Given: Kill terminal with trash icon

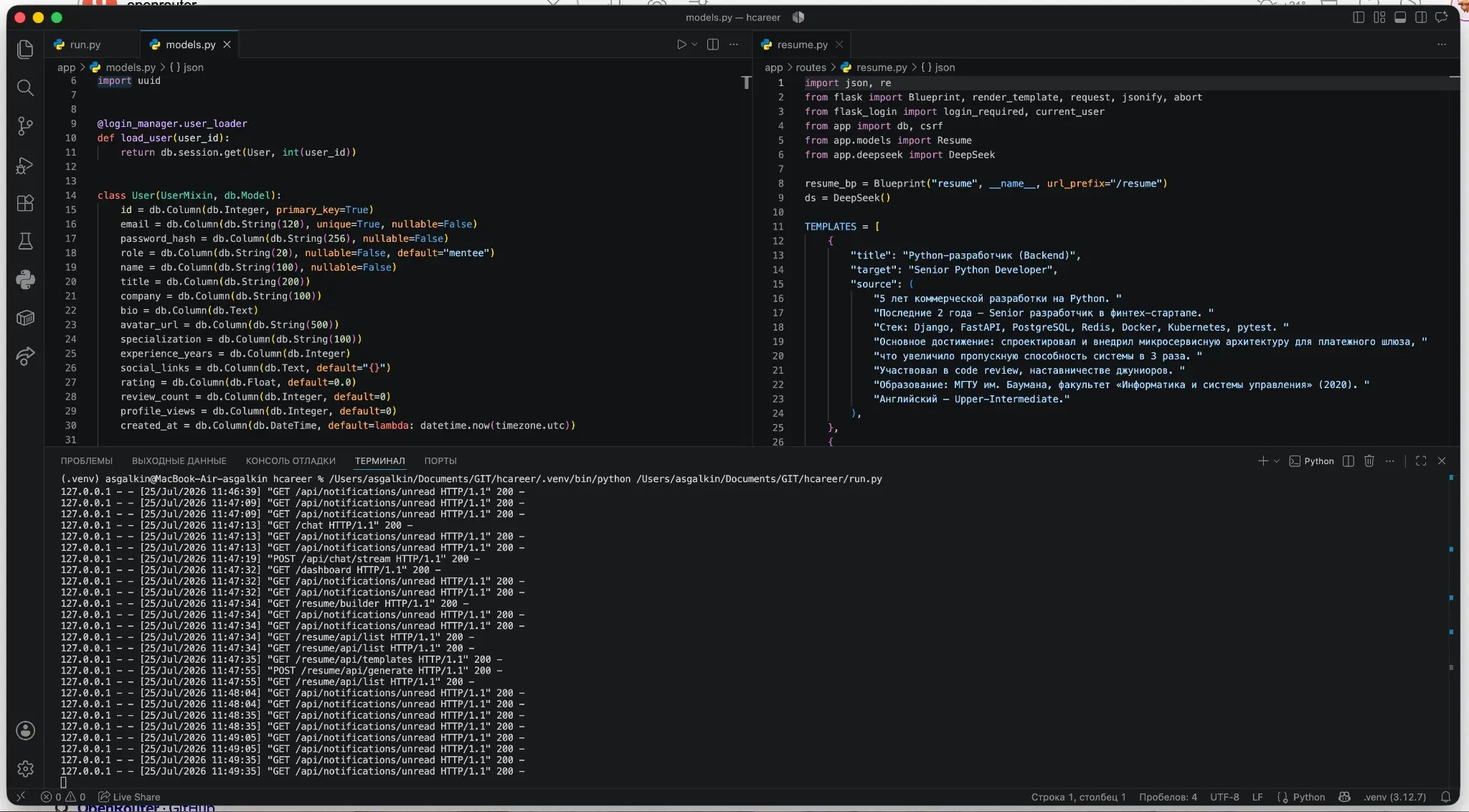Looking at the screenshot, I should click(x=1369, y=461).
